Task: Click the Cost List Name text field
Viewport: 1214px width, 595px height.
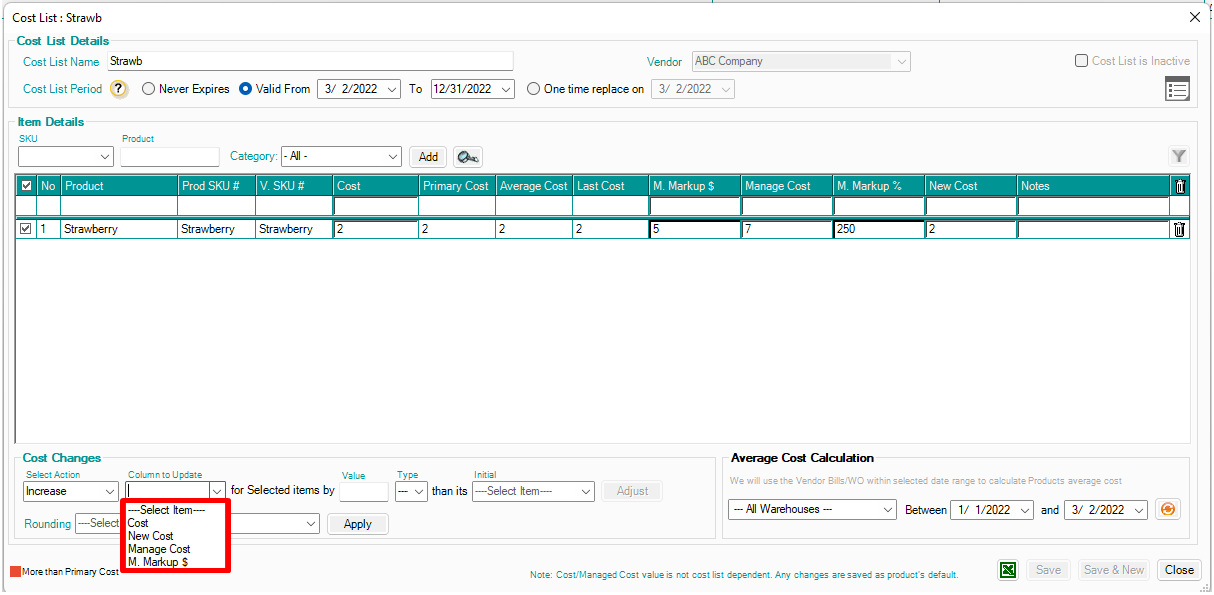Action: coord(309,61)
